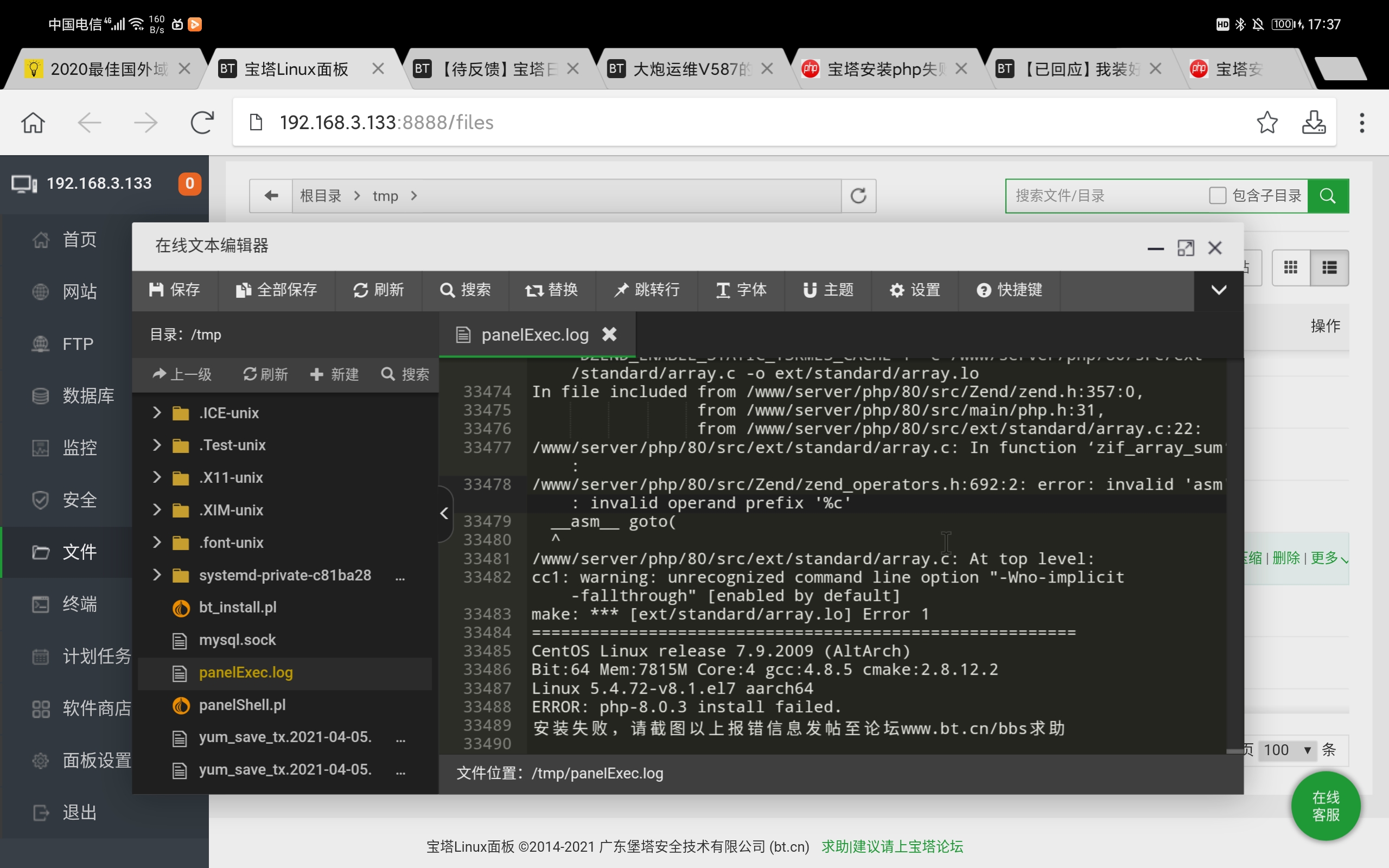Click 根目录 in breadcrumb path
The image size is (1389, 868).
click(x=320, y=196)
